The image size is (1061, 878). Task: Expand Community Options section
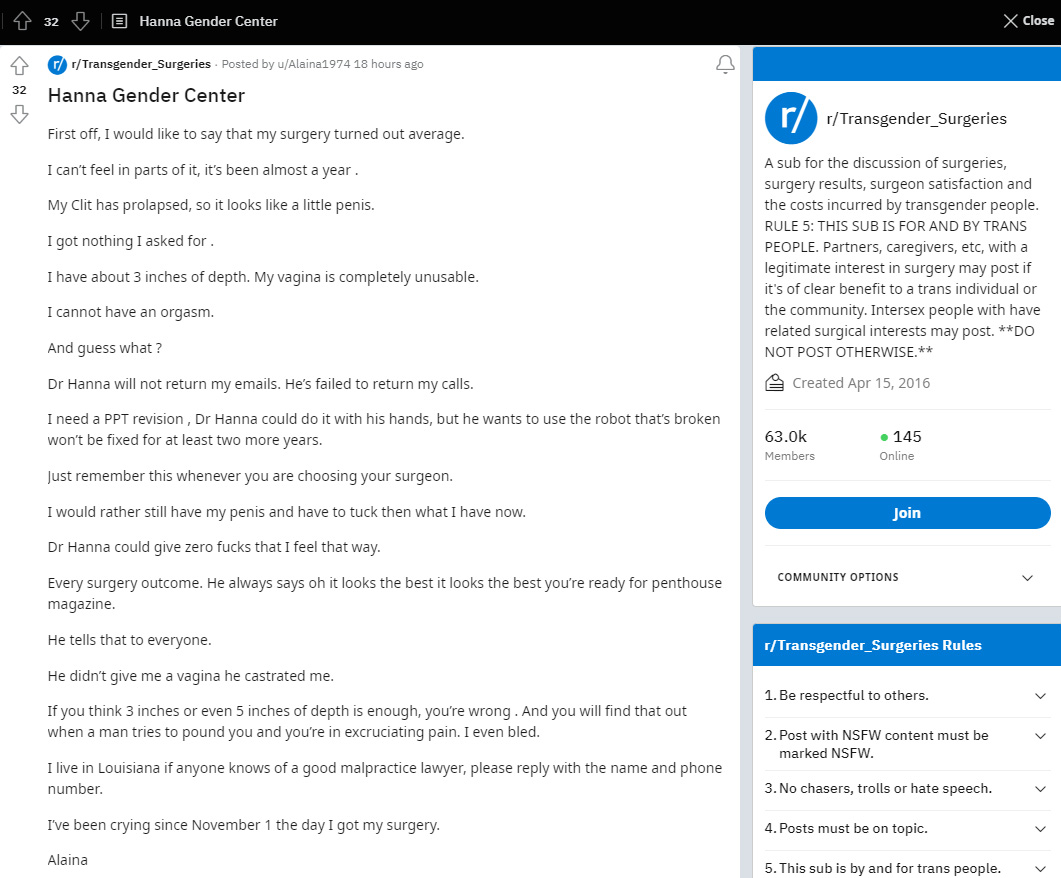(906, 577)
